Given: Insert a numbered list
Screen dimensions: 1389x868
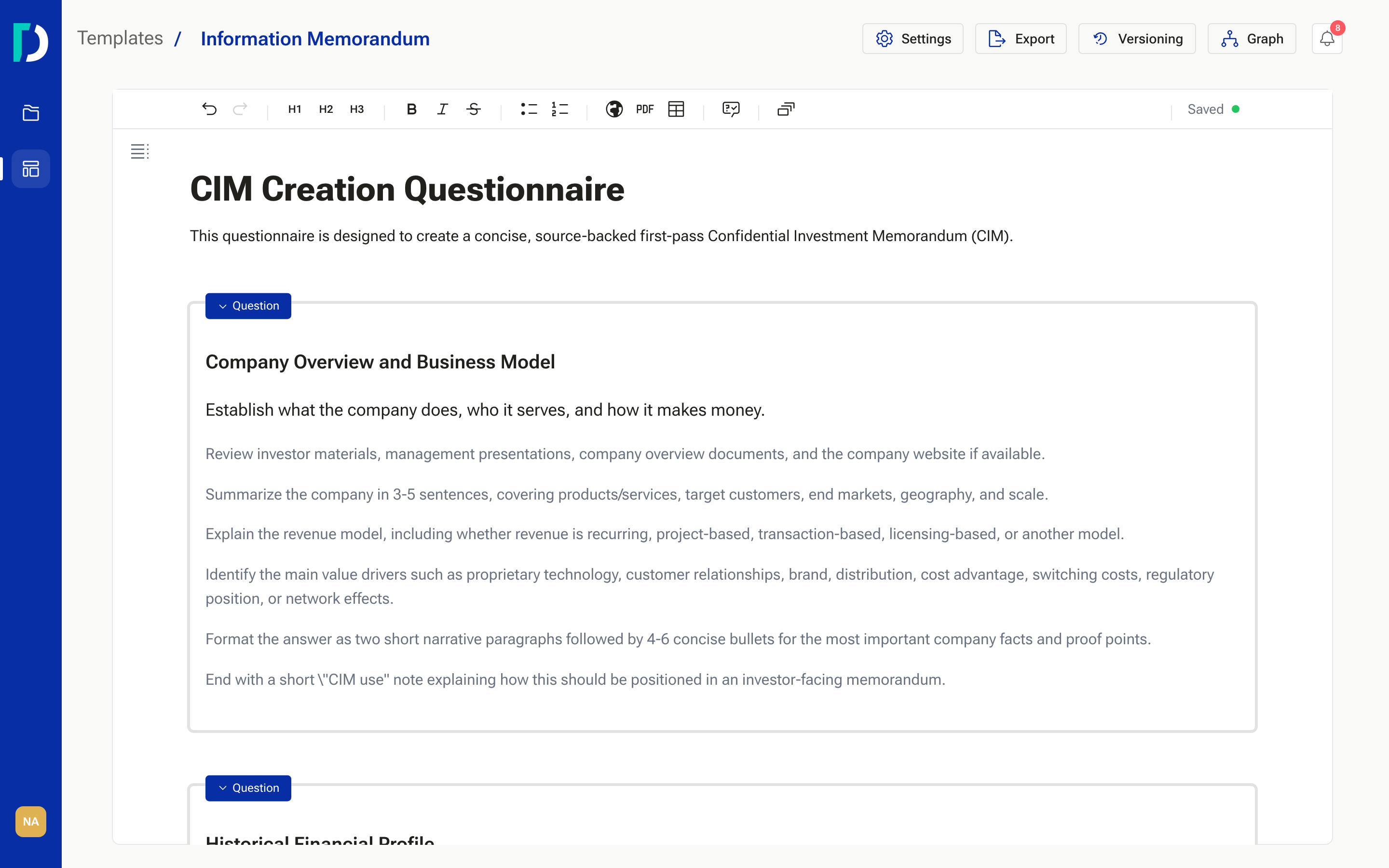Looking at the screenshot, I should coord(559,109).
